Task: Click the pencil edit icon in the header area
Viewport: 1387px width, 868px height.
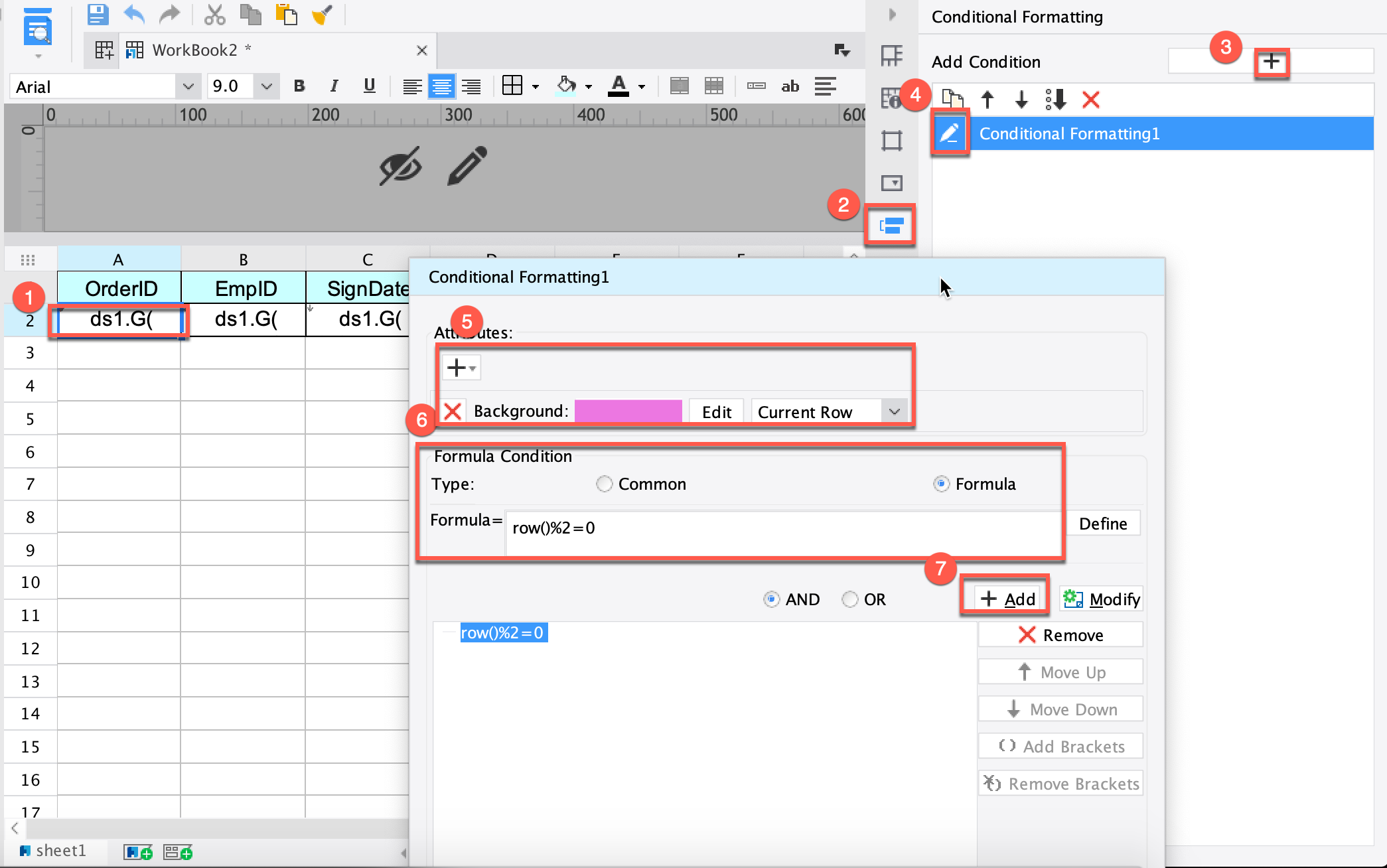Action: click(x=467, y=165)
